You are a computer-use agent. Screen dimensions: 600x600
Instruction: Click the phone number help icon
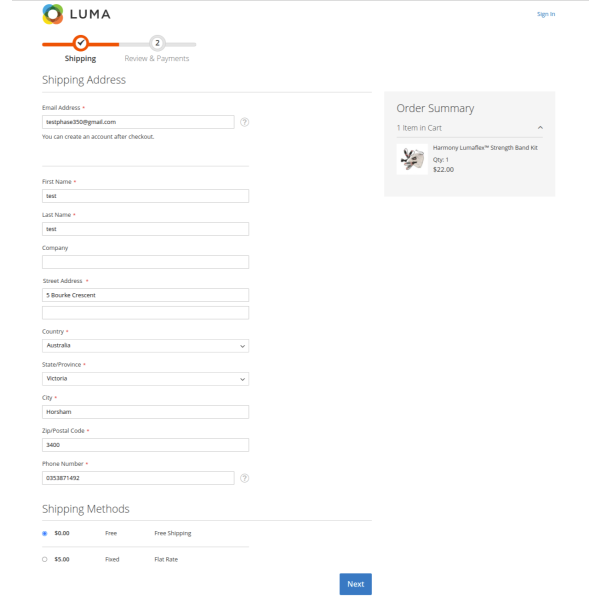[245, 478]
